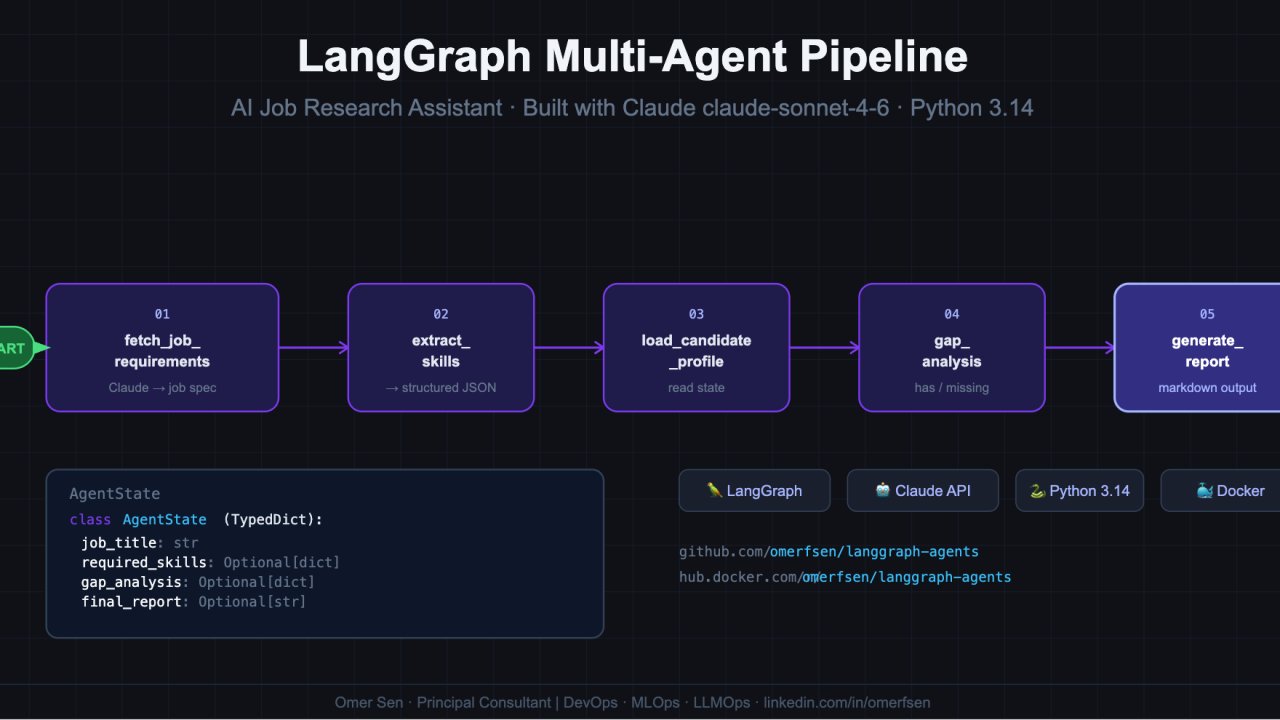The height and width of the screenshot is (720, 1280).
Task: Click the robot icon on the Claude API badge
Action: tap(883, 491)
